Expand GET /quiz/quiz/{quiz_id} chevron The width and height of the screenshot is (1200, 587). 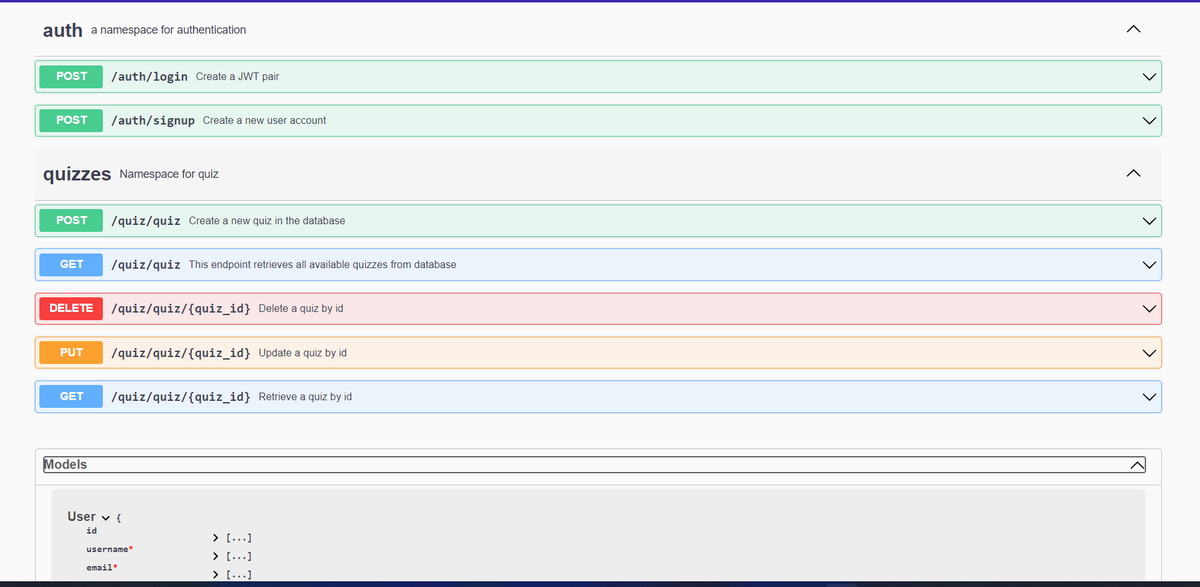tap(1149, 396)
